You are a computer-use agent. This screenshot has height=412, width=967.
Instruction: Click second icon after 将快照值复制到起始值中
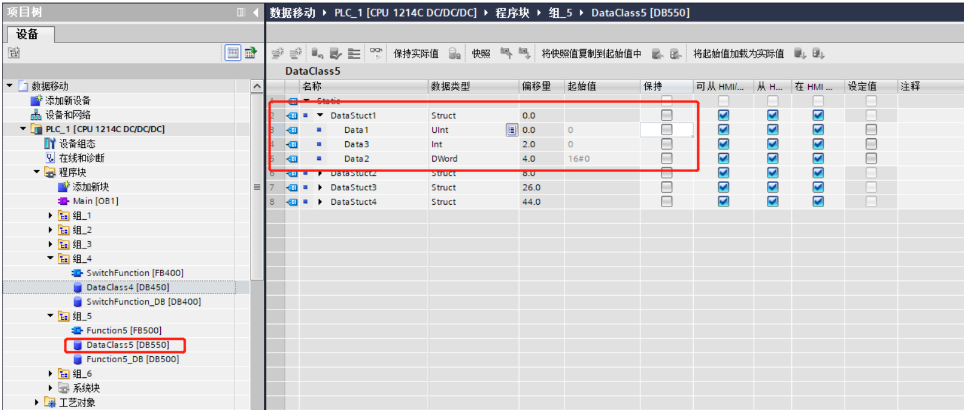[675, 54]
